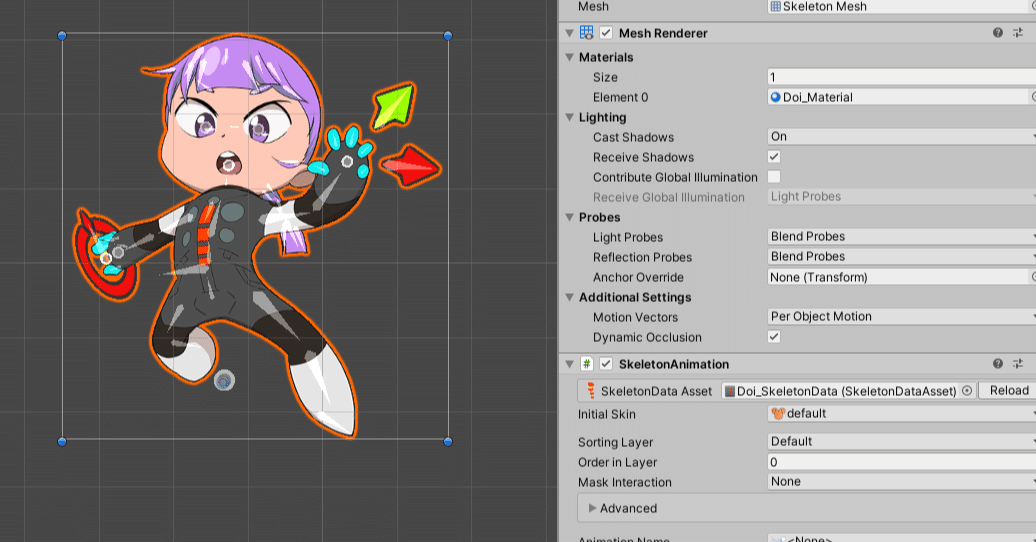Click the "Mask Interaction" label

pos(624,483)
